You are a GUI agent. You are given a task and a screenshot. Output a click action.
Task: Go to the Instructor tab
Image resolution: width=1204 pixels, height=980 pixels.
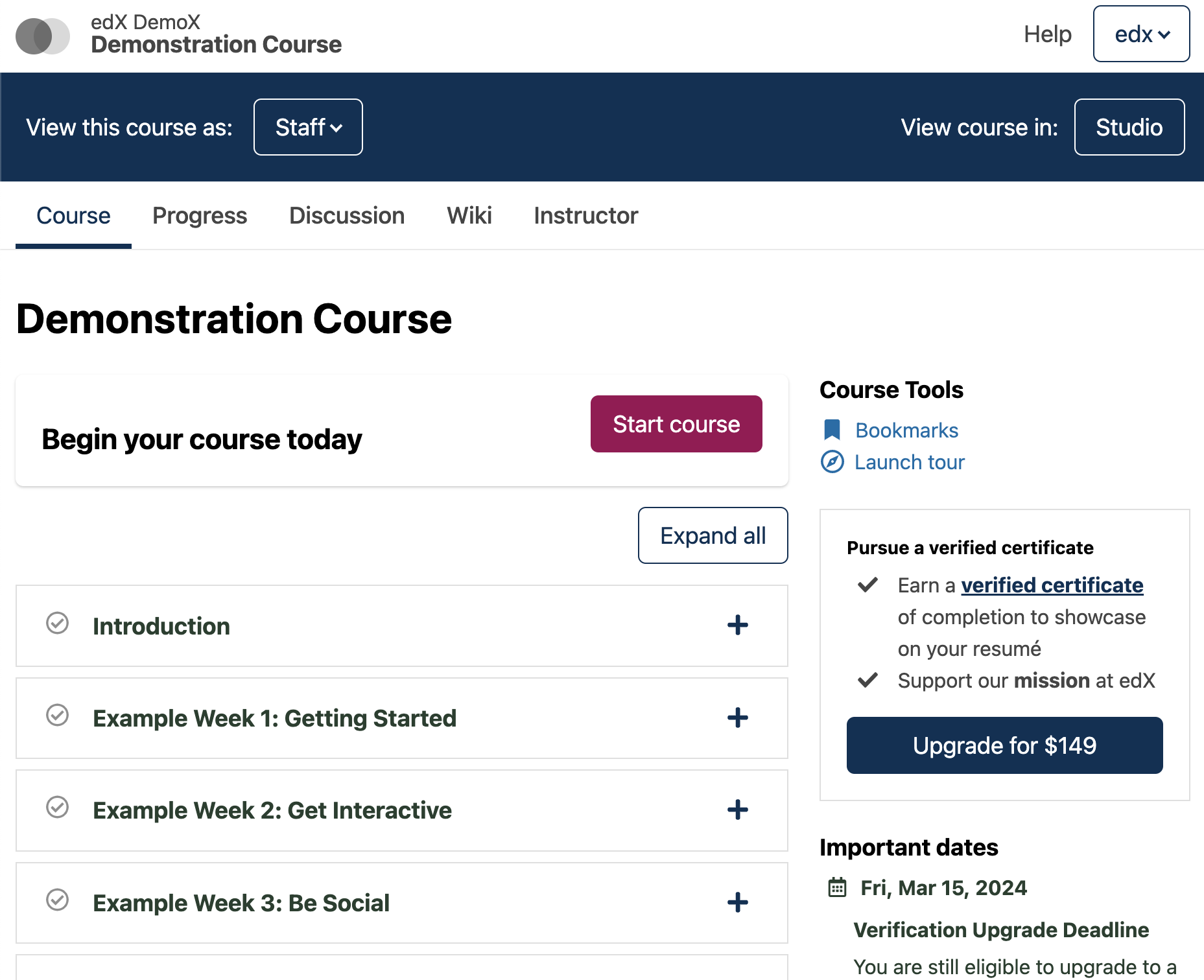tap(585, 215)
